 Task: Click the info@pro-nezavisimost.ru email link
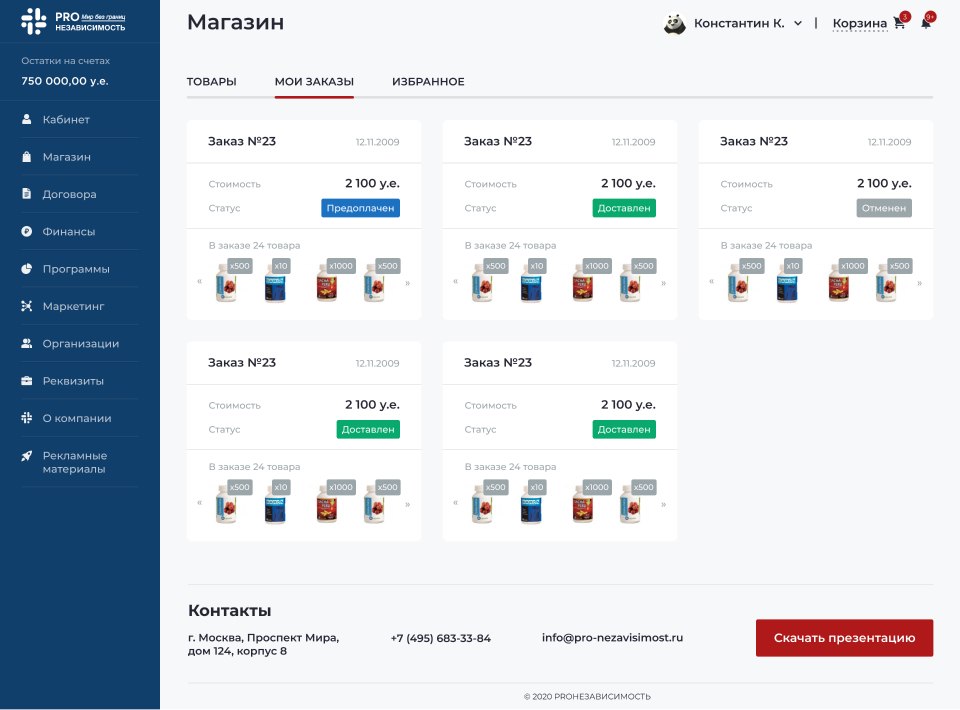[612, 638]
